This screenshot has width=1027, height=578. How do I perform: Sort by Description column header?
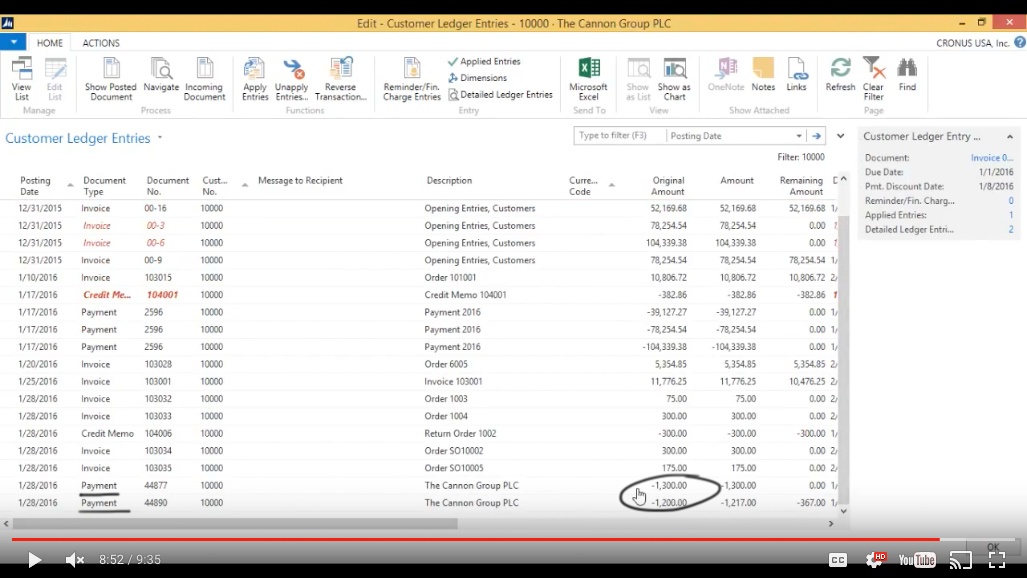(449, 180)
